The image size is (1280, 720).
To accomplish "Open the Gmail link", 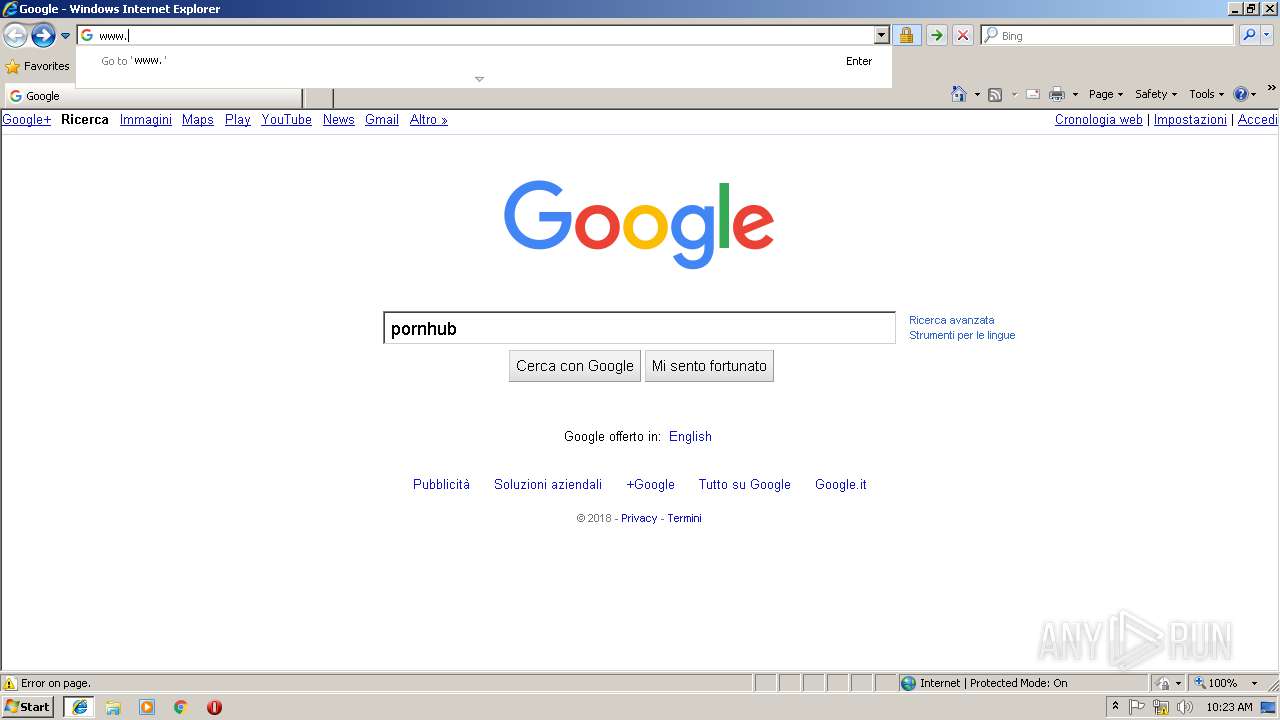I will tap(382, 120).
